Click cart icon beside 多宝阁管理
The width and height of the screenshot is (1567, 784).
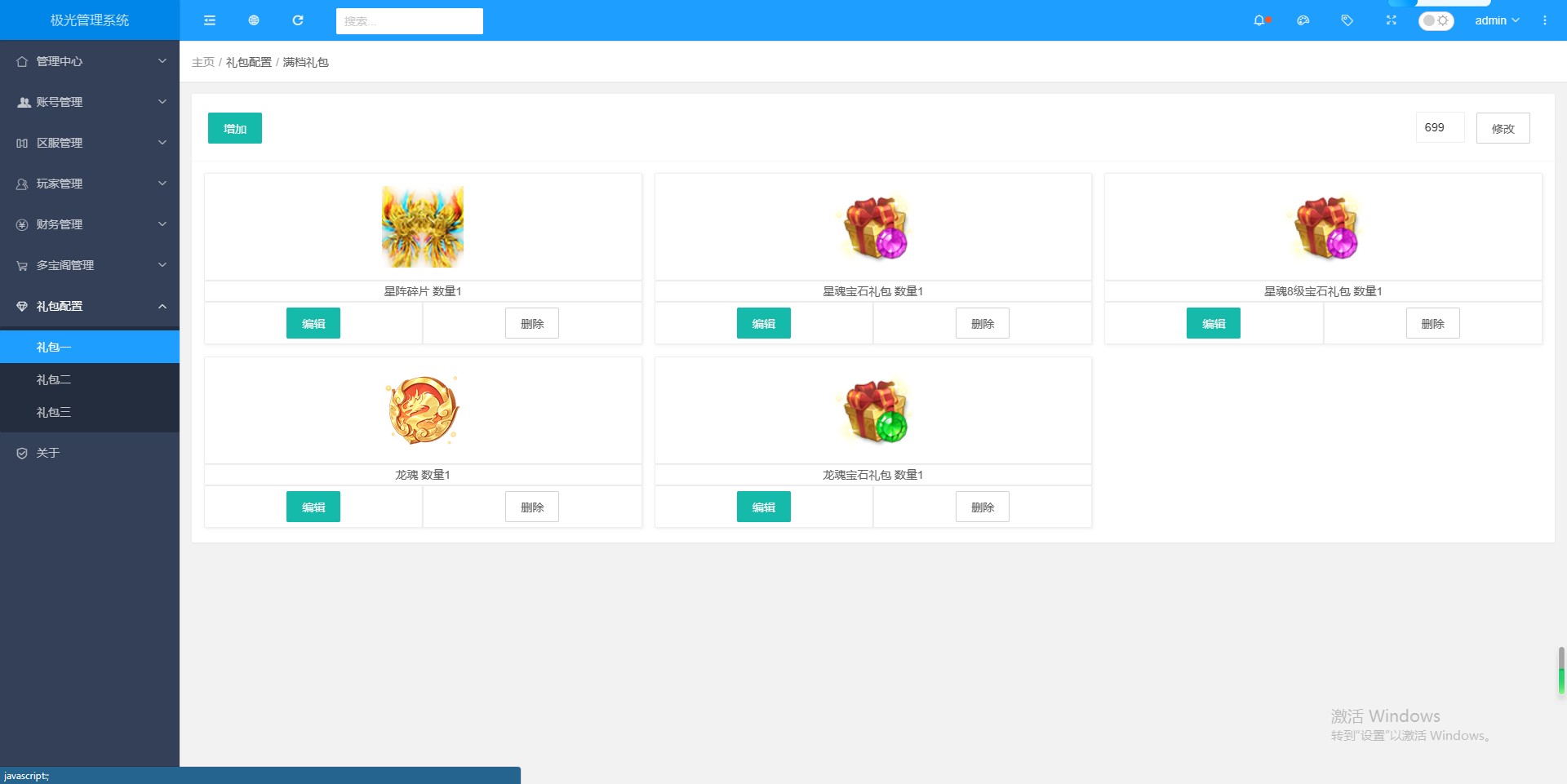coord(22,265)
